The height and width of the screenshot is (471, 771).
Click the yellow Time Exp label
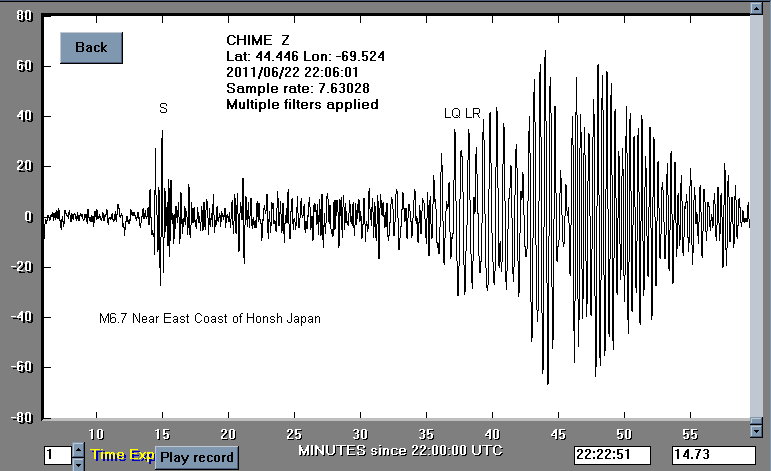[122, 455]
